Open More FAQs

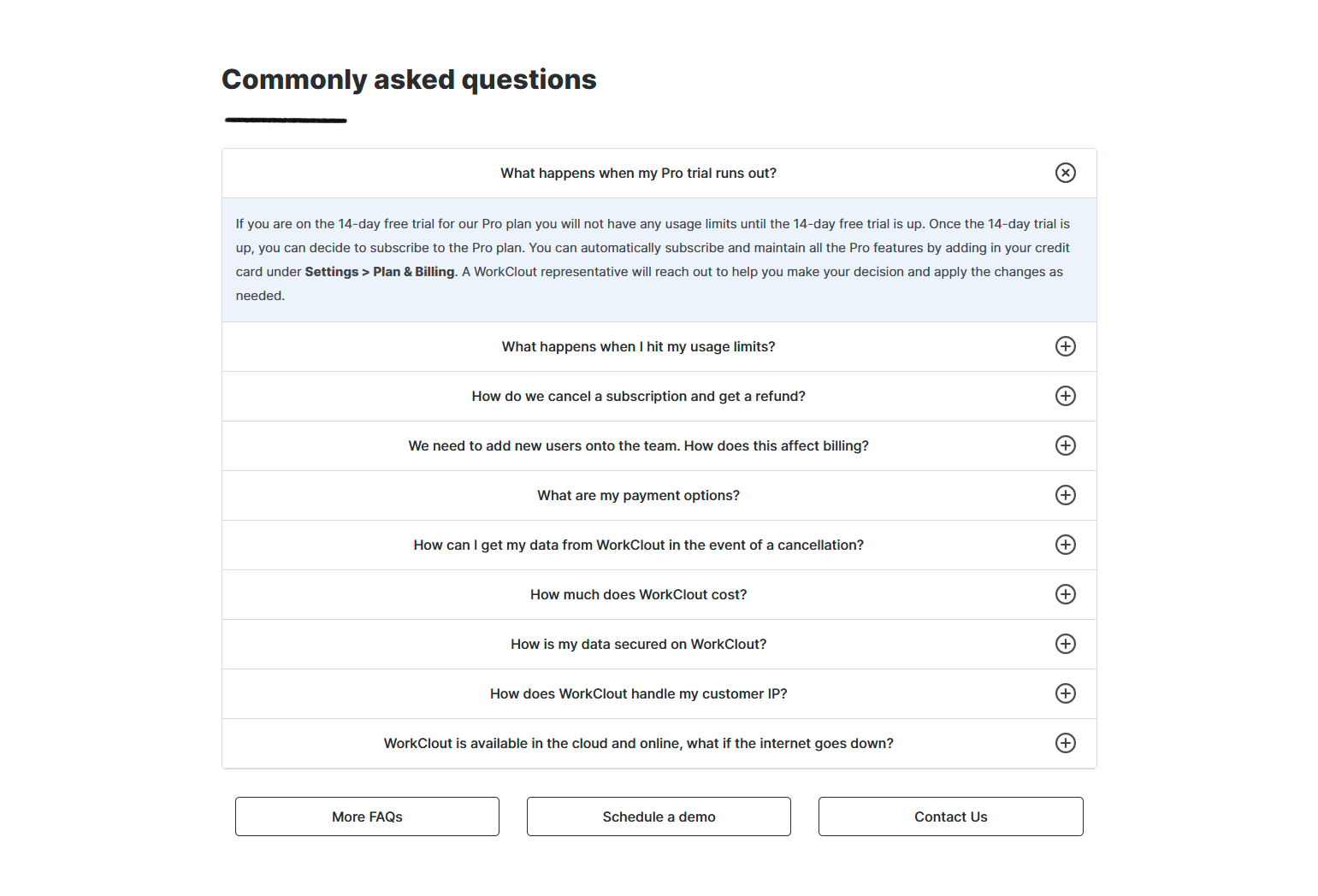pos(366,816)
